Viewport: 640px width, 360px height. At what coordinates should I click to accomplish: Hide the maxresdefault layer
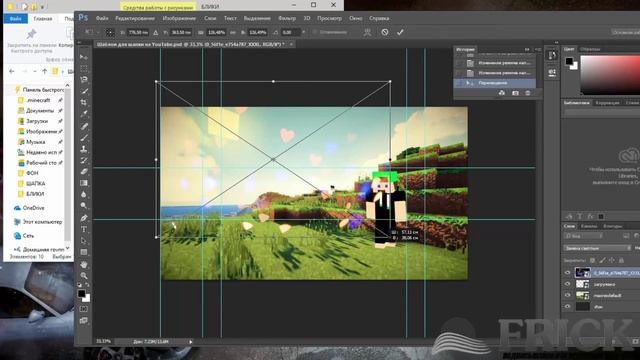567,295
